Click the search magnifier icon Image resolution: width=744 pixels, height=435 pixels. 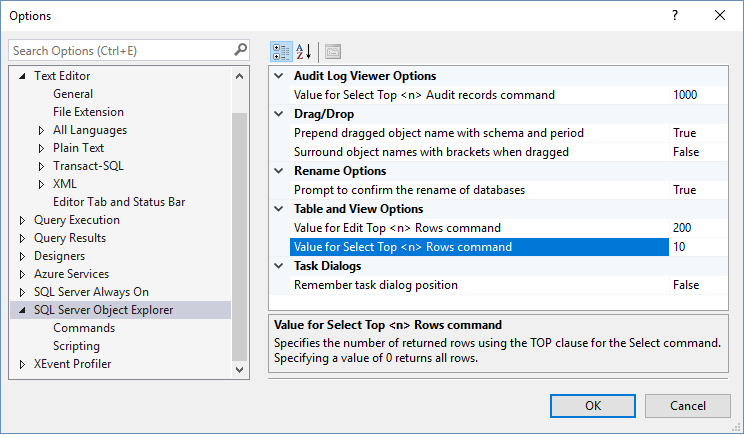[x=241, y=49]
